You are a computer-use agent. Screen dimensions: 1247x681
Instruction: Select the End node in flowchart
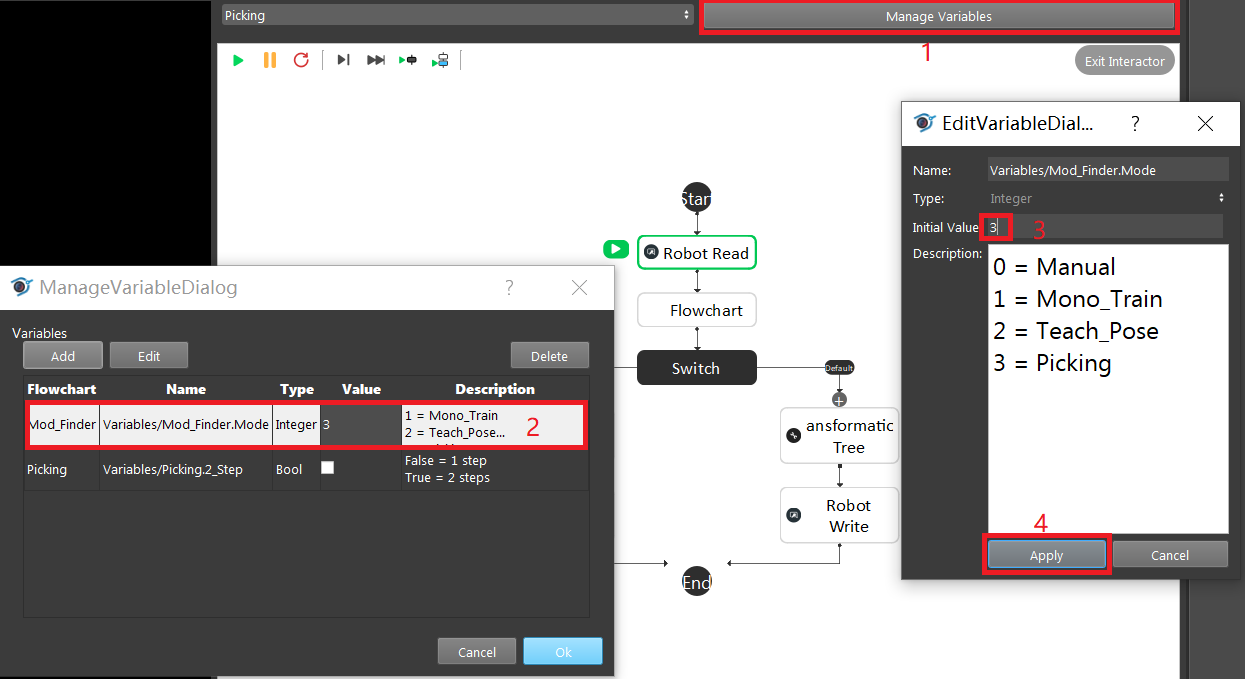[x=697, y=583]
